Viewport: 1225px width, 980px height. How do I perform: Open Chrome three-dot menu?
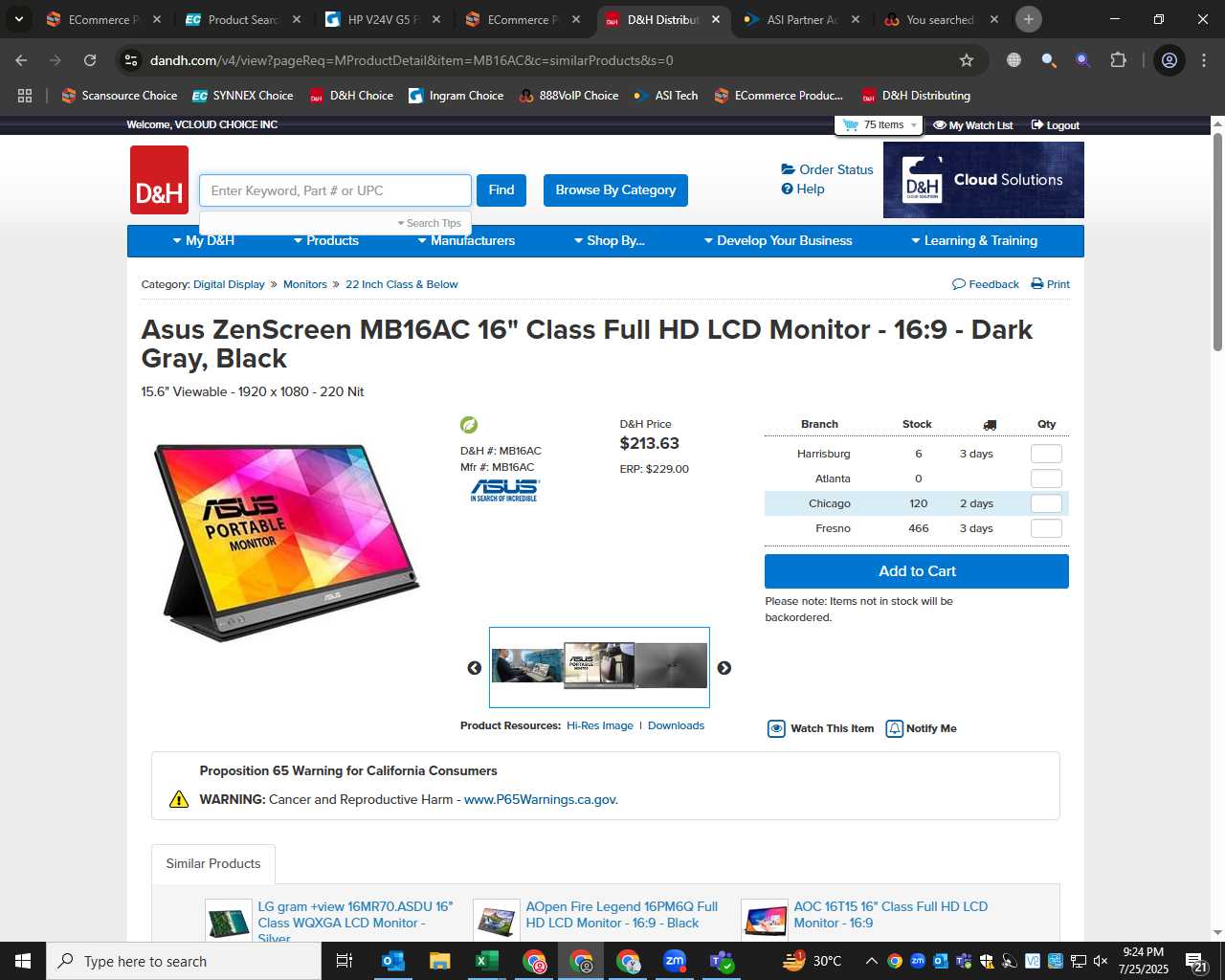click(1203, 60)
